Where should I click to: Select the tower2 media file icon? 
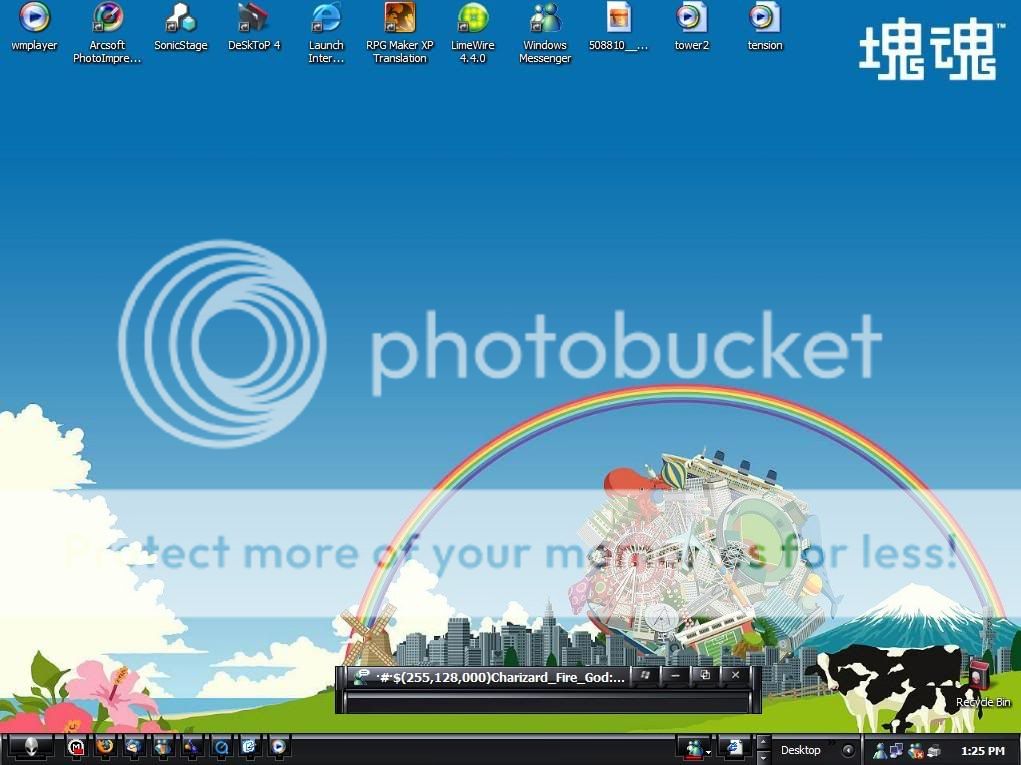(x=691, y=18)
